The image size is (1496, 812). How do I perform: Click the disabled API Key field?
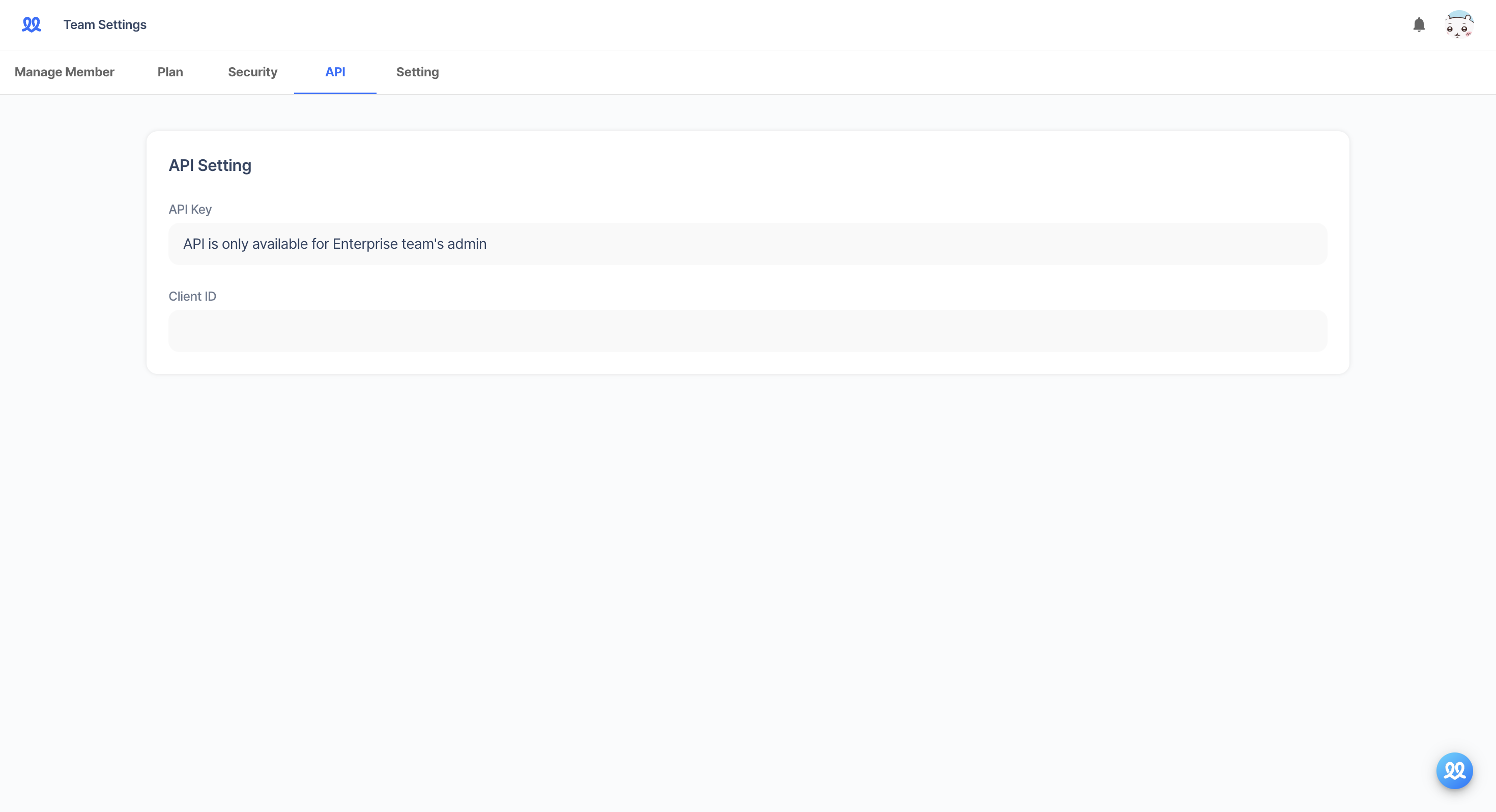pos(747,243)
